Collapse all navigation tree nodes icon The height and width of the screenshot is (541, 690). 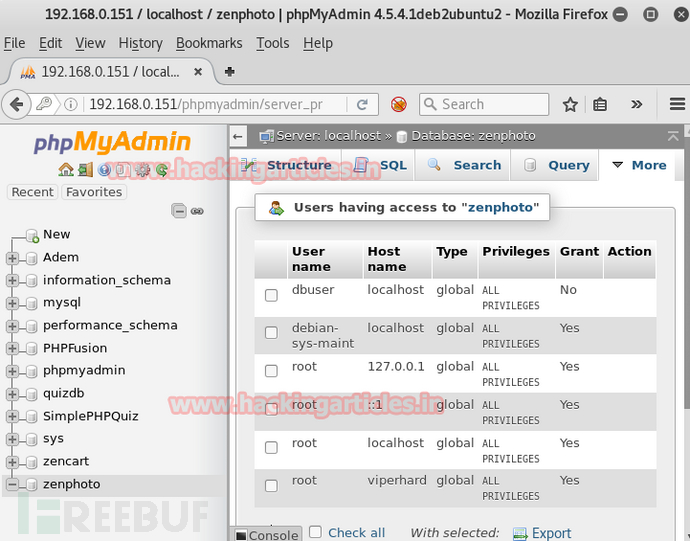[179, 211]
